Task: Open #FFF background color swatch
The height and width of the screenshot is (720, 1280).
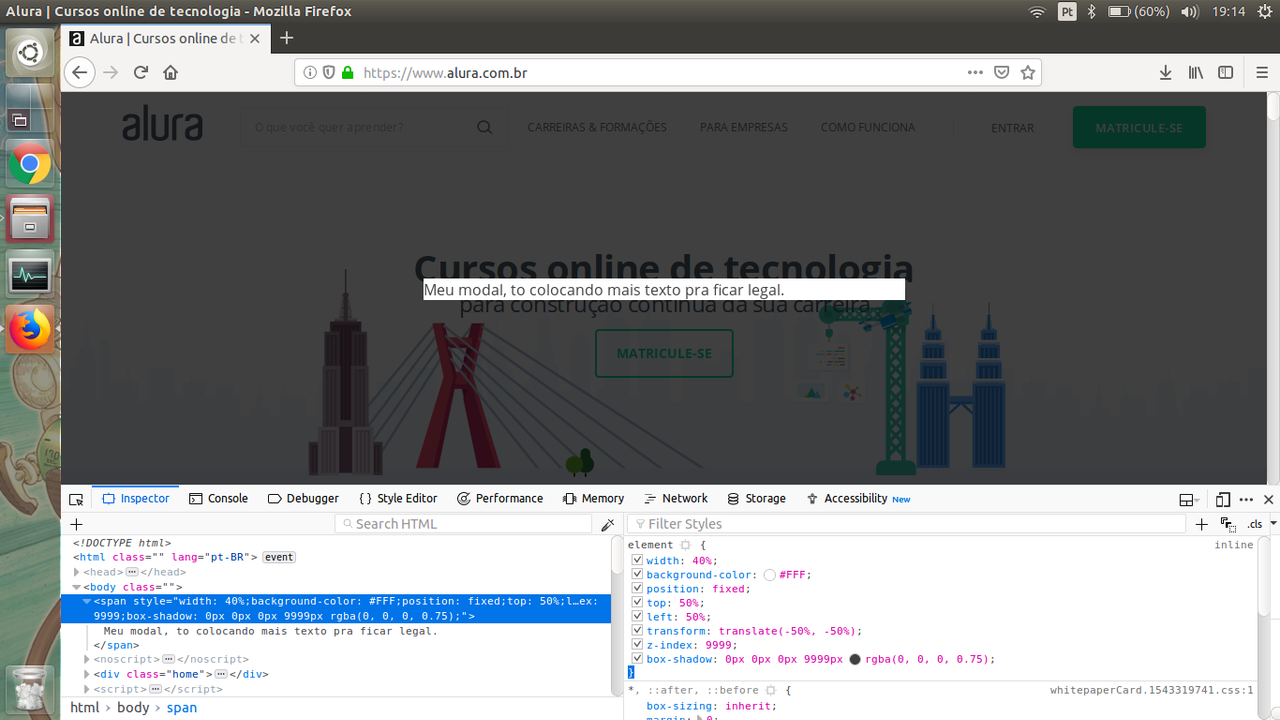Action: coord(770,575)
